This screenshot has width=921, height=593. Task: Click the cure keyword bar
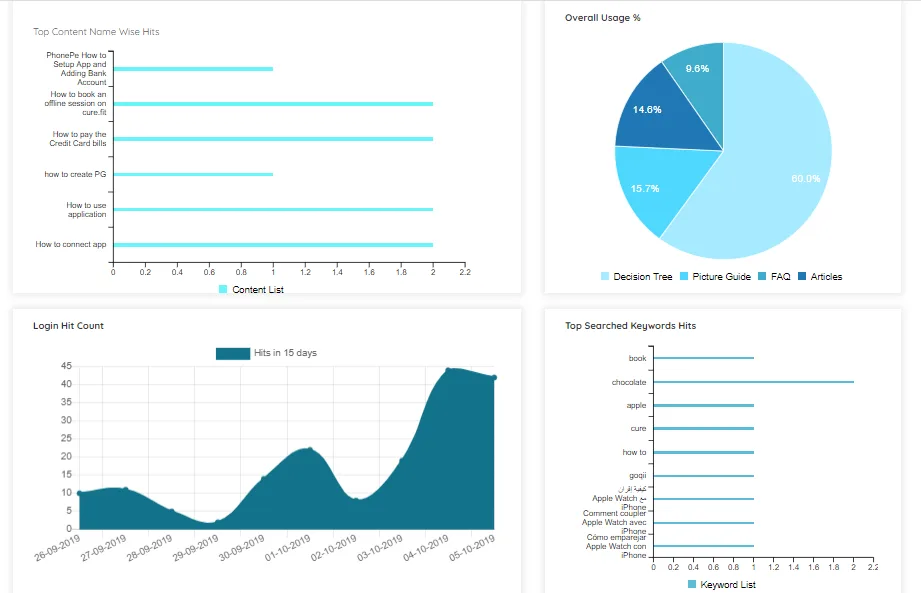pos(704,429)
